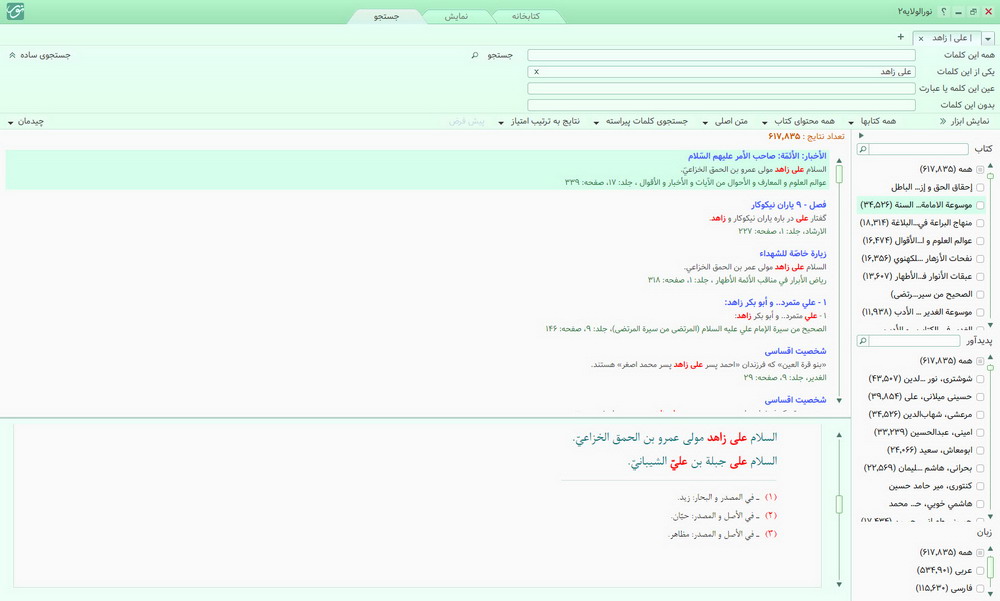Click the text preview scrollbar thumb
Screen dimensions: 1000x601
(839, 504)
